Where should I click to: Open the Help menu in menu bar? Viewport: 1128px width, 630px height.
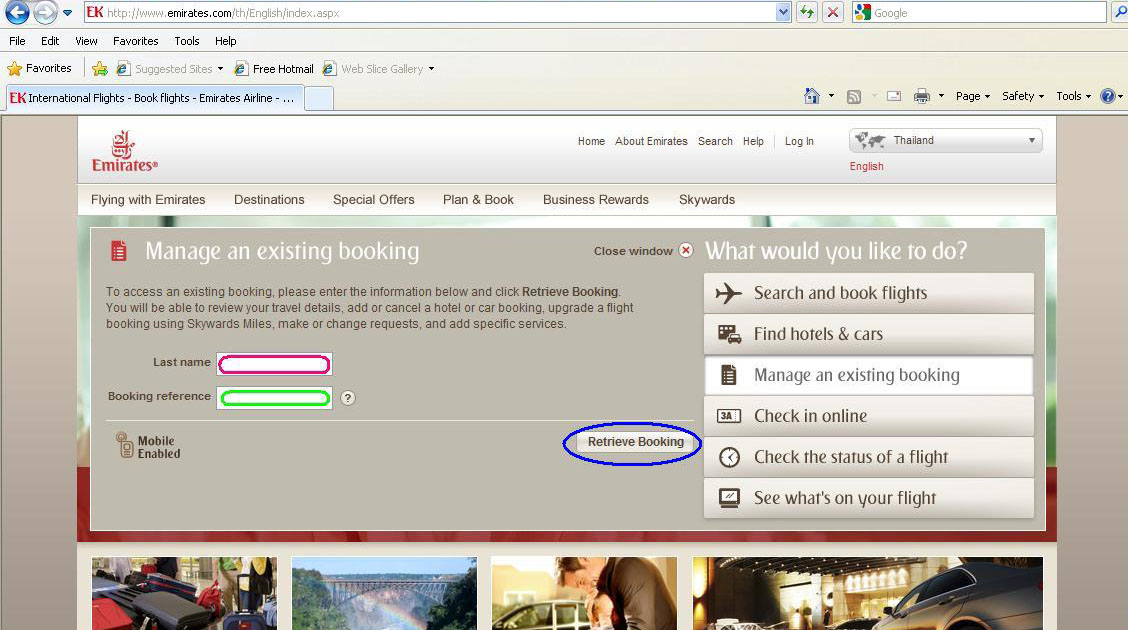click(x=225, y=41)
